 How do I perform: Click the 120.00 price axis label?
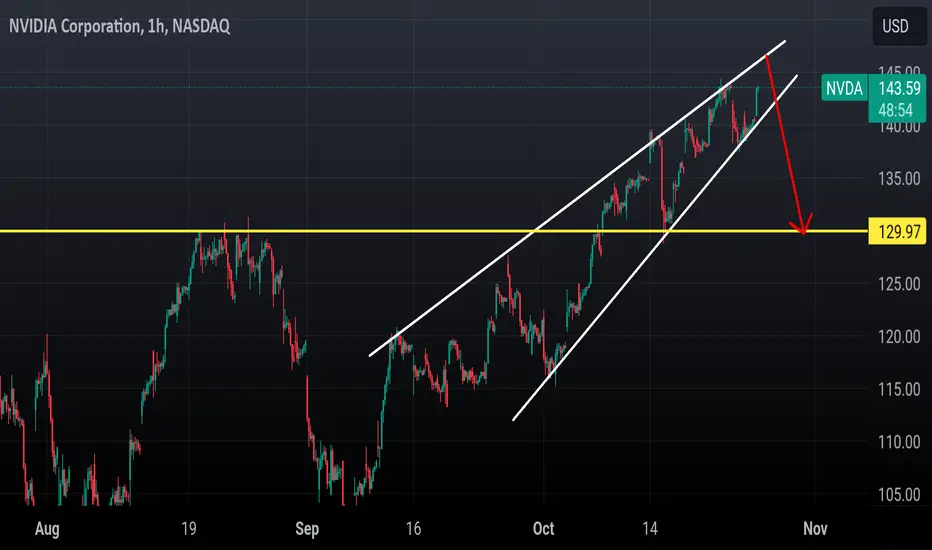899,337
